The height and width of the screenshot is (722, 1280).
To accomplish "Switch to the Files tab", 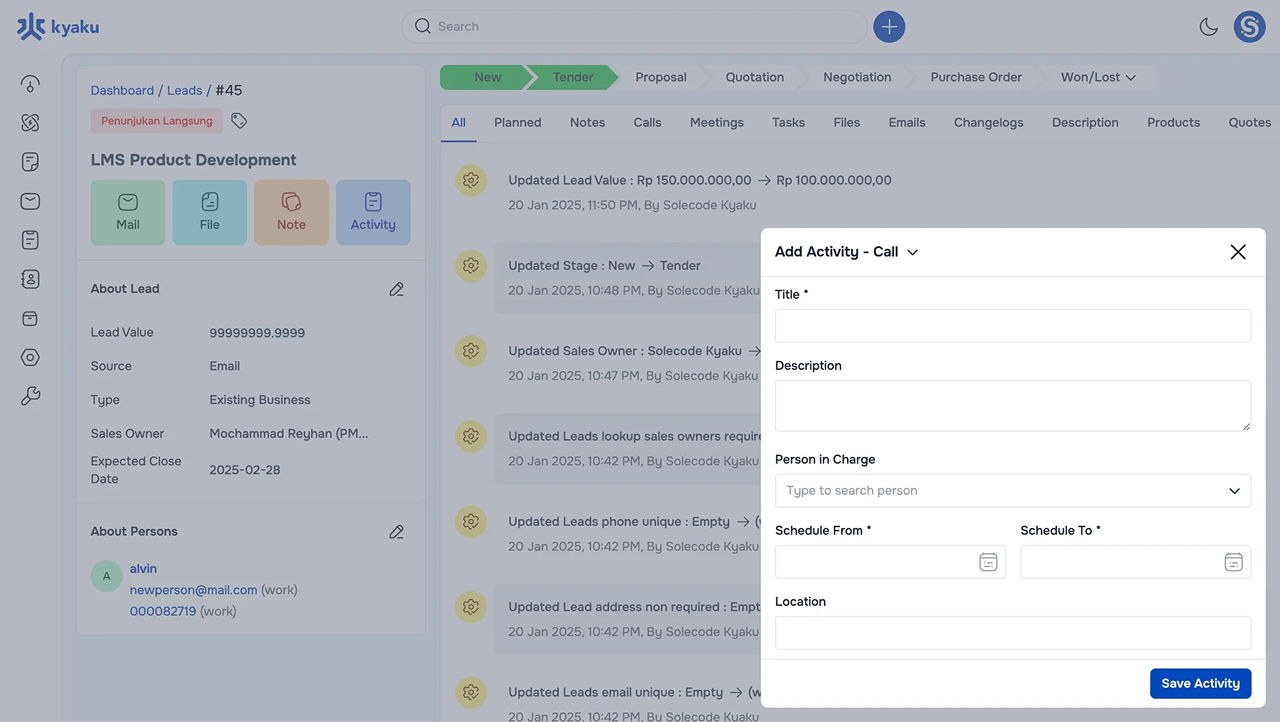I will click(846, 122).
